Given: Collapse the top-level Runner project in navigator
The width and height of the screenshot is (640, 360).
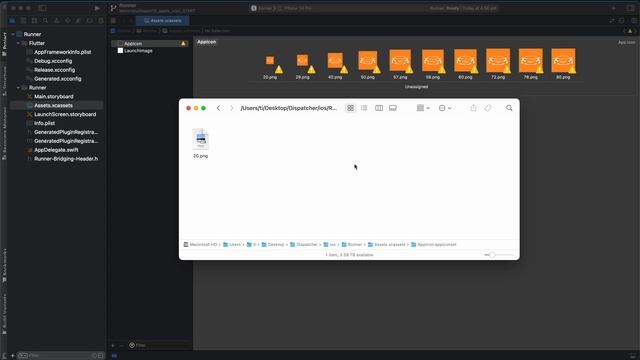Looking at the screenshot, I should [13, 34].
